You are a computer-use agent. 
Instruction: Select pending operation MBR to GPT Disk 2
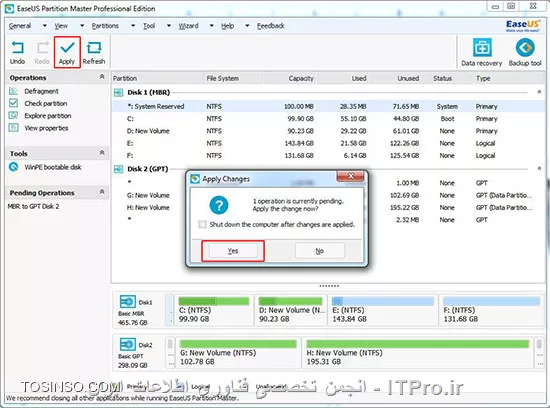pyautogui.click(x=33, y=206)
